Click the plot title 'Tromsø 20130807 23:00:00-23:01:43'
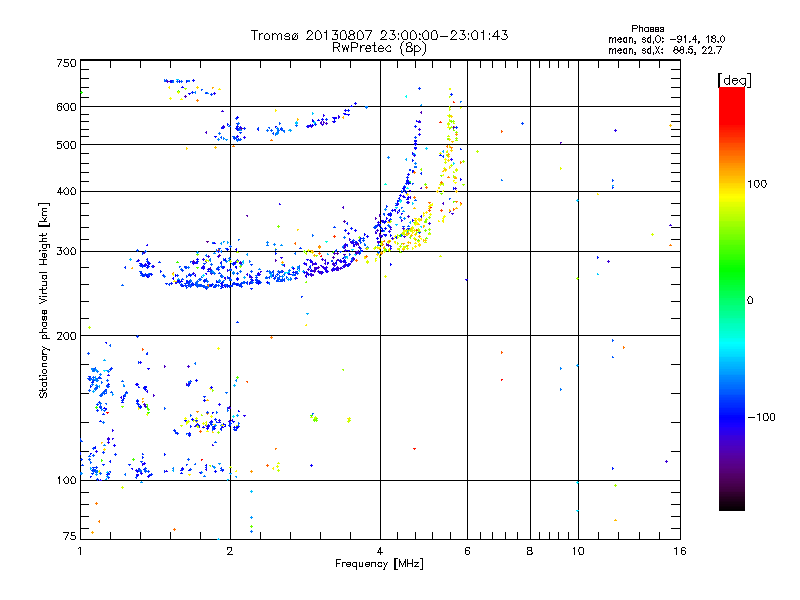The image size is (800, 600). (379, 35)
